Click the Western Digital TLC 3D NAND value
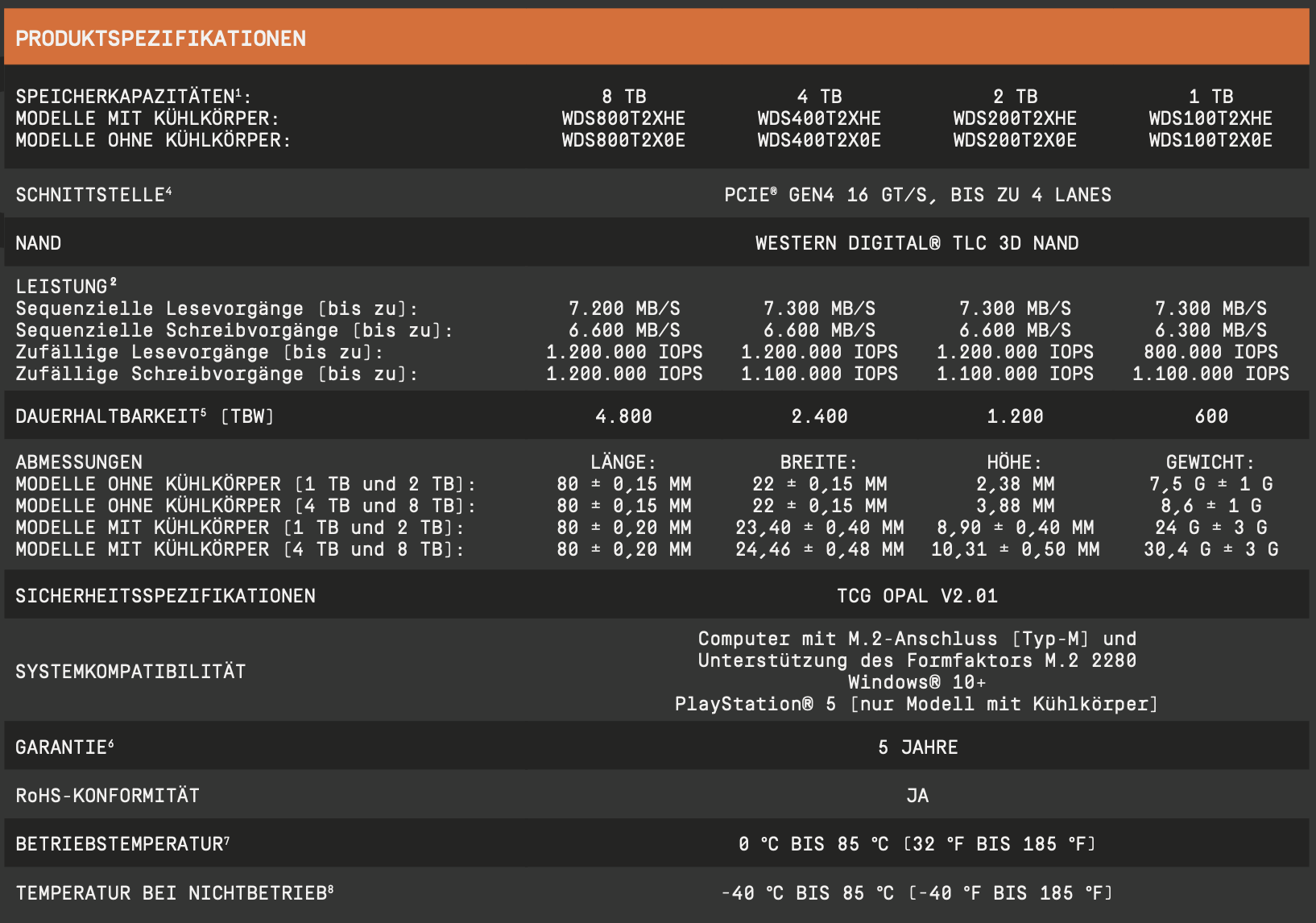 point(917,243)
